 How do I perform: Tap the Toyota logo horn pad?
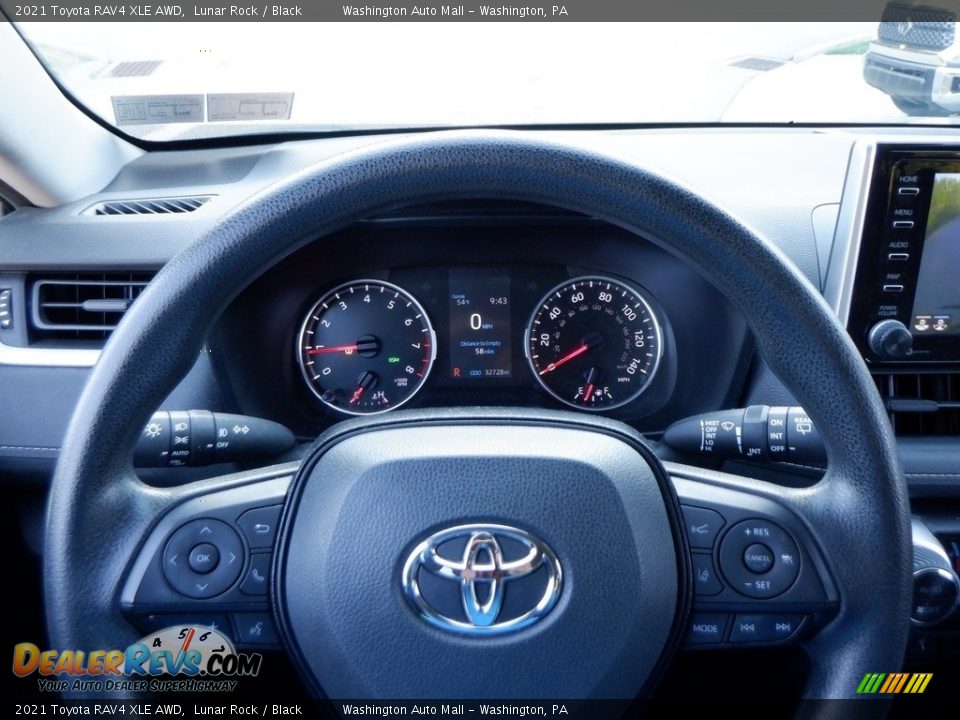(x=482, y=578)
